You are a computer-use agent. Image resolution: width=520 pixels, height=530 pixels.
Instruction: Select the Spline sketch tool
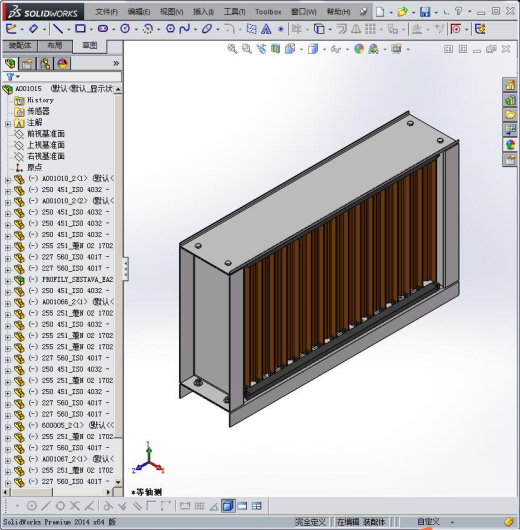click(x=185, y=29)
